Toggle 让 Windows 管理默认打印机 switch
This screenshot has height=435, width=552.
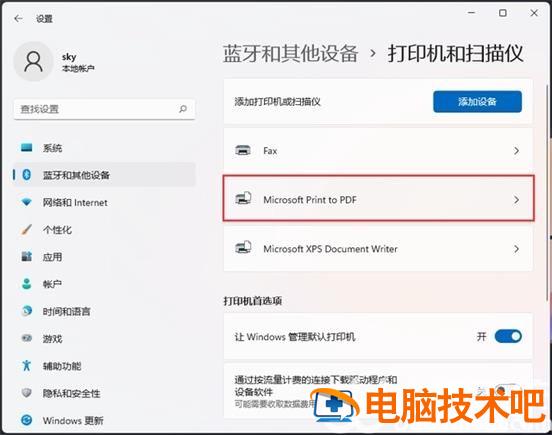pyautogui.click(x=508, y=336)
